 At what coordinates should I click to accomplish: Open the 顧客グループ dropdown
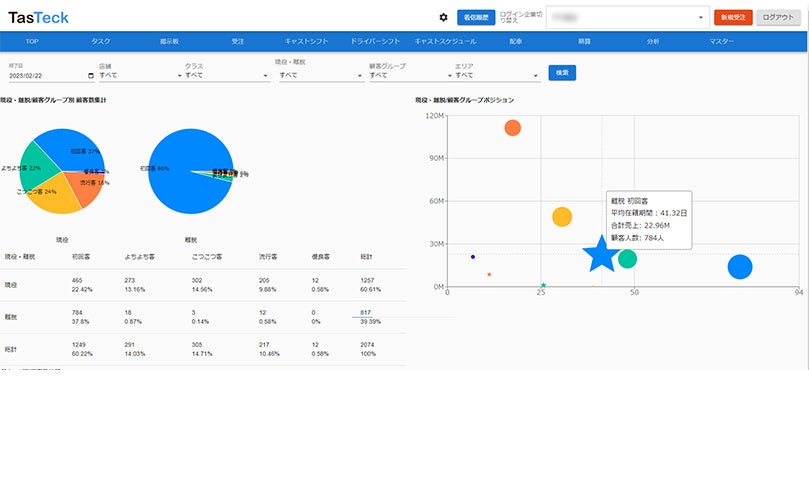tap(410, 75)
